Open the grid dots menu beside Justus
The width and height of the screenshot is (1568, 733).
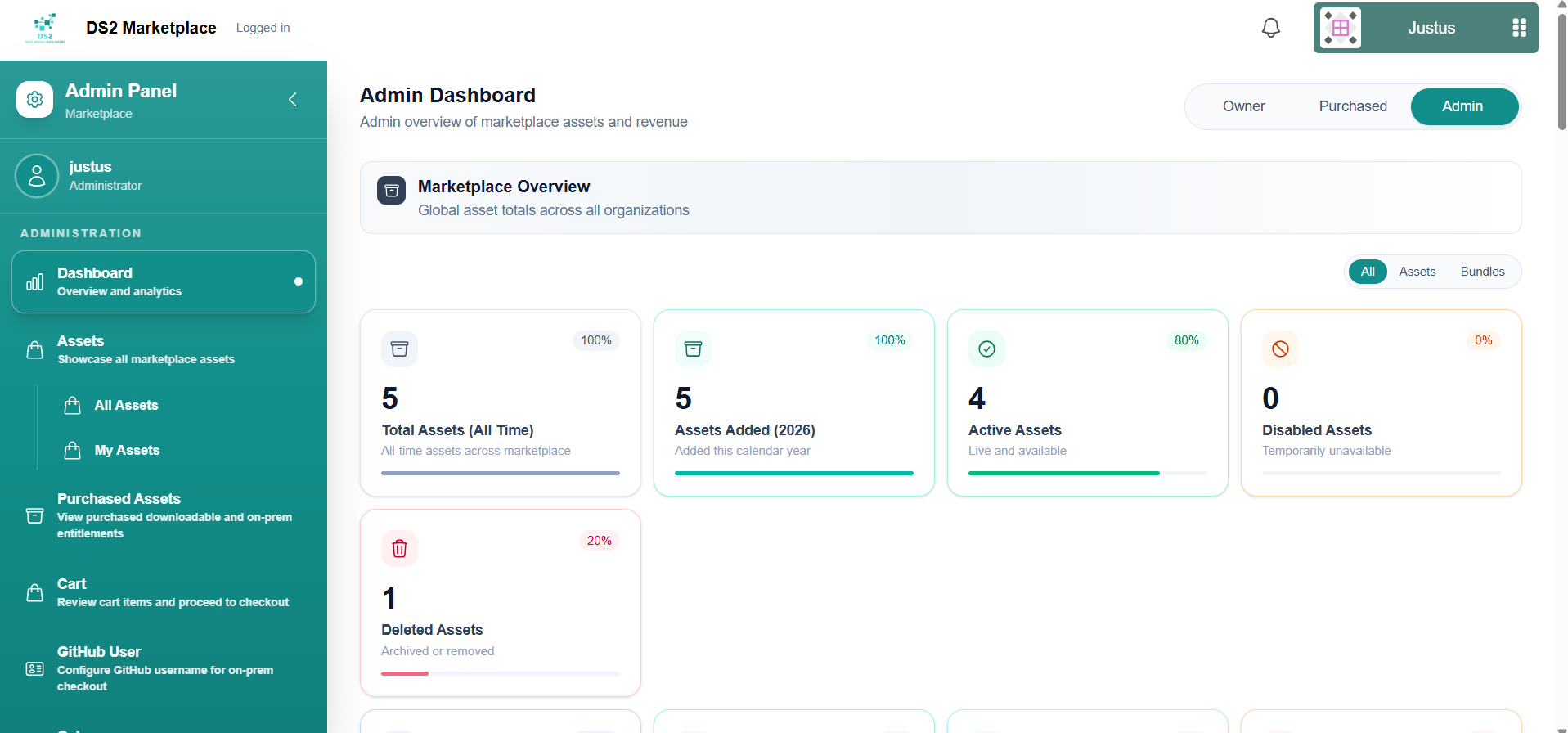1519,28
